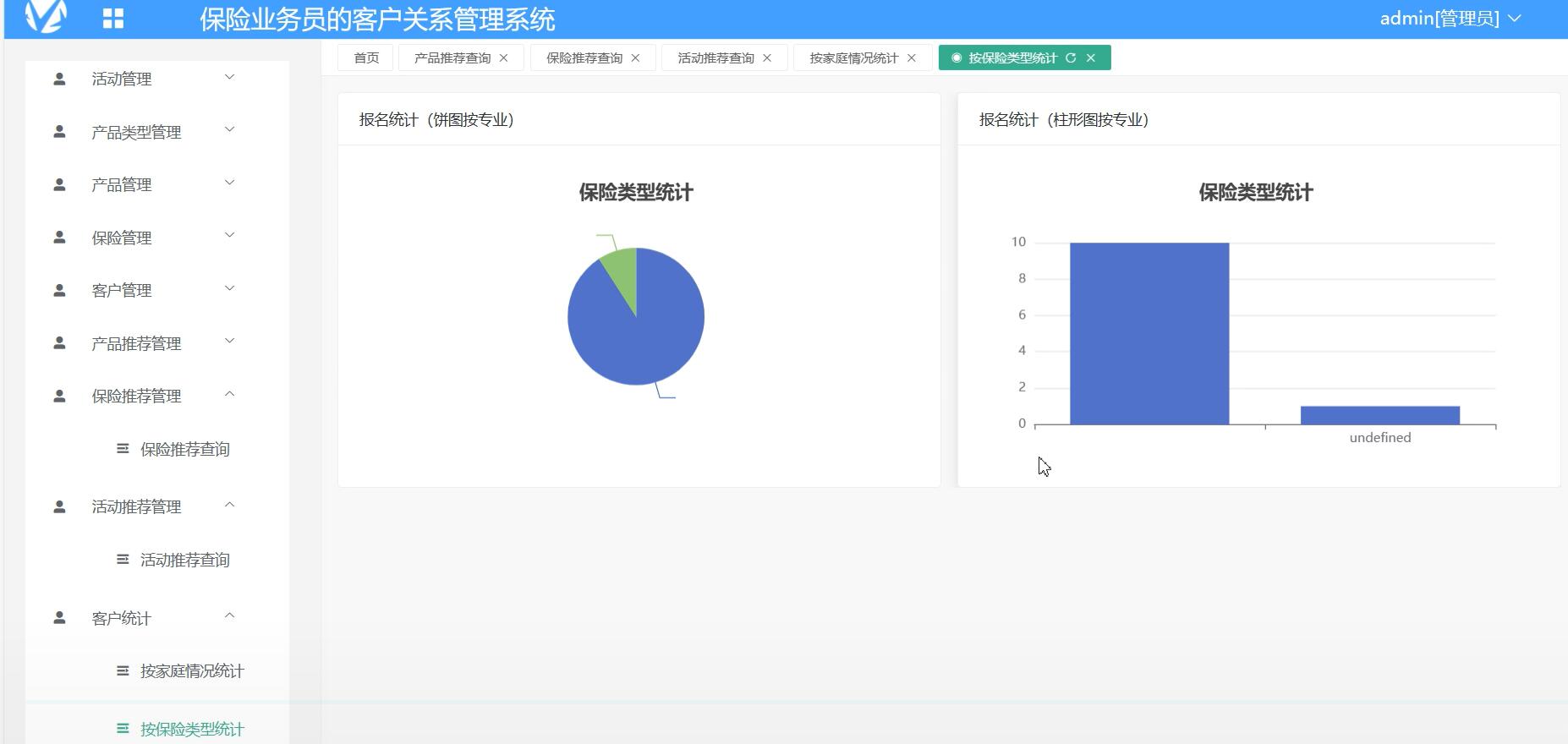Click the 客户管理 menu label

[122, 290]
